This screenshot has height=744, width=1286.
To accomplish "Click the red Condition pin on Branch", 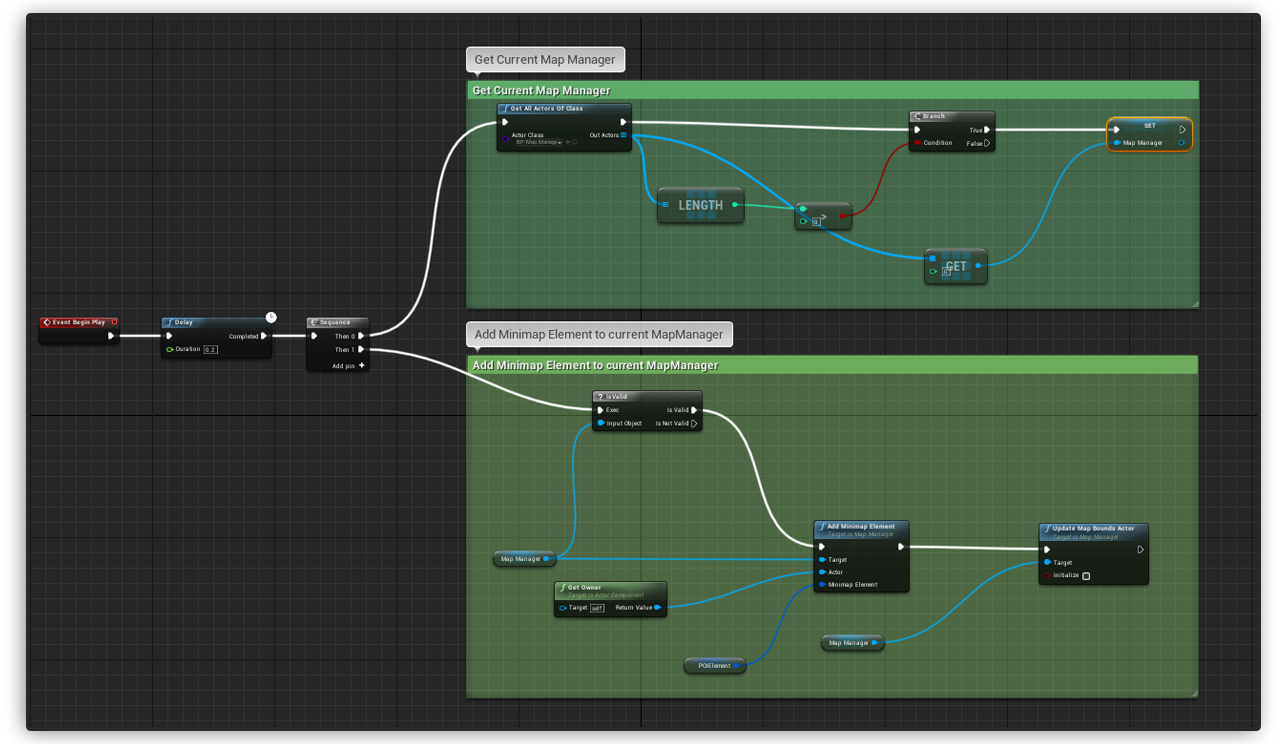I will [917, 143].
